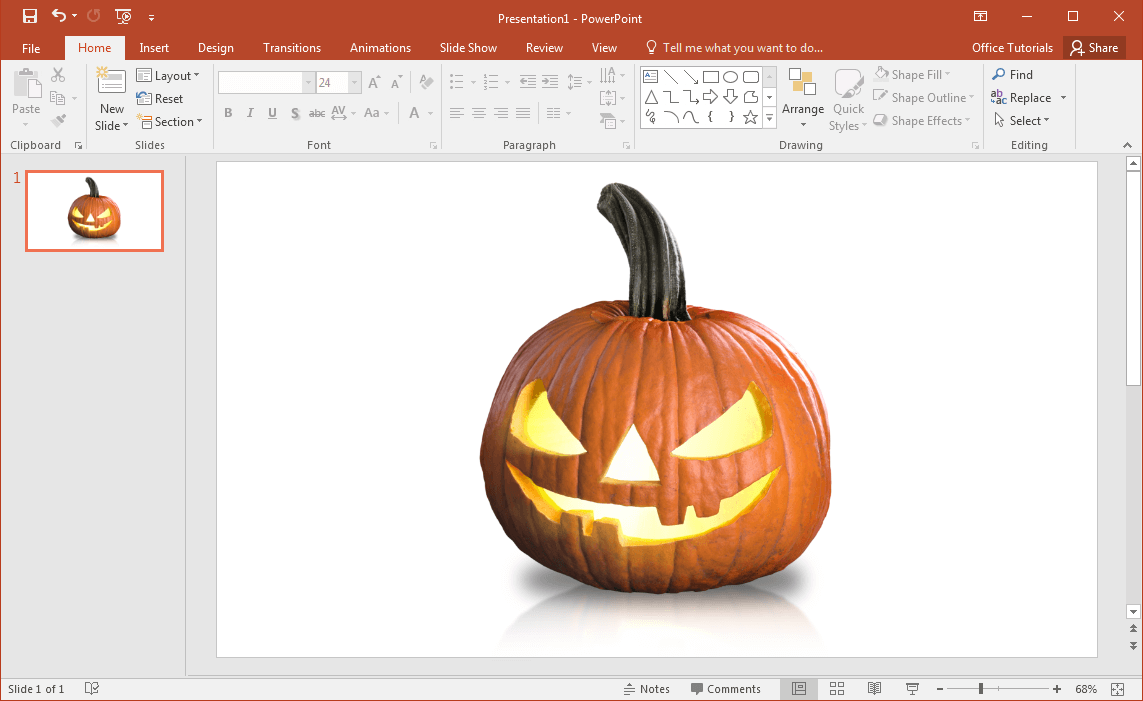The height and width of the screenshot is (701, 1143).
Task: Open Reading View from status bar
Action: (874, 689)
